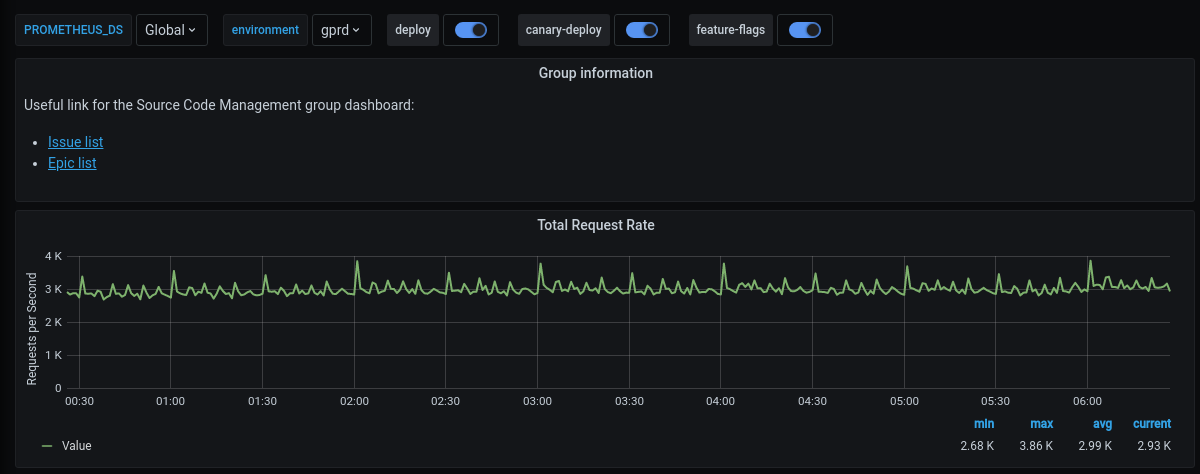This screenshot has height=474, width=1200.
Task: Click the PROMETHEUS_DS variable label
Action: click(73, 30)
